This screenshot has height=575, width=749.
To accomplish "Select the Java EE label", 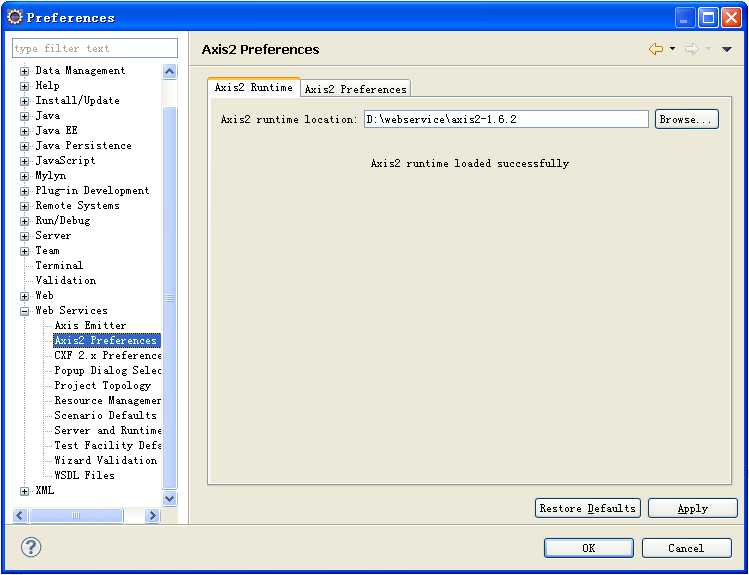I will [x=56, y=130].
